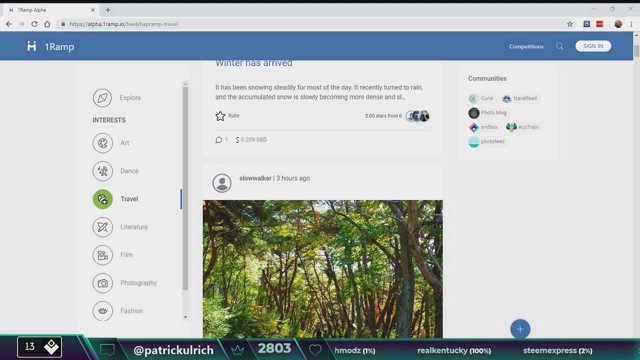The image size is (640, 360).
Task: Select the Film camera icon
Action: pyautogui.click(x=102, y=255)
